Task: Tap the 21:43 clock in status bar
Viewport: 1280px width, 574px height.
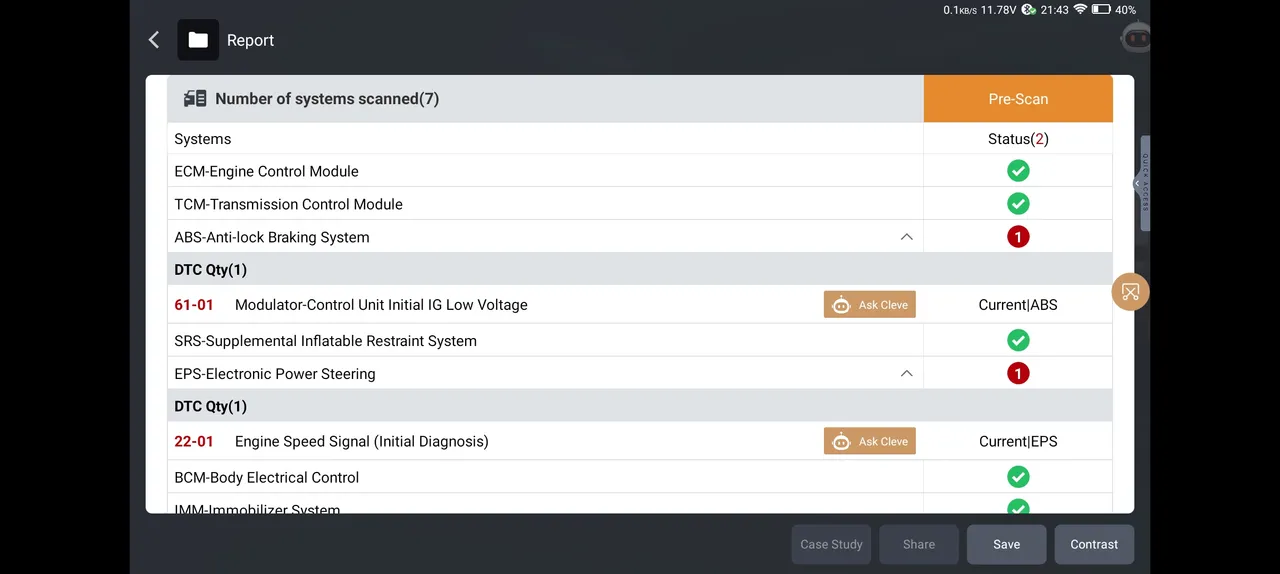Action: (1054, 10)
